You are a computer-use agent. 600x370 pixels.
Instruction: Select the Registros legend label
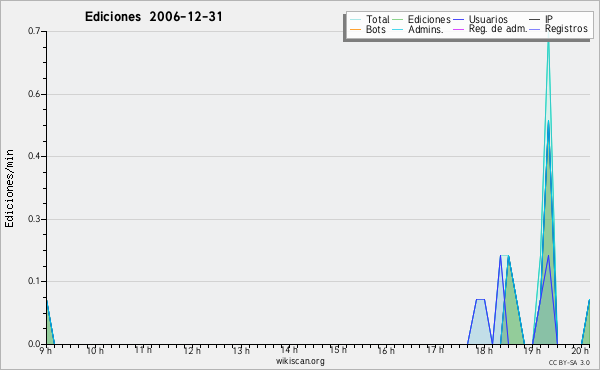point(566,29)
